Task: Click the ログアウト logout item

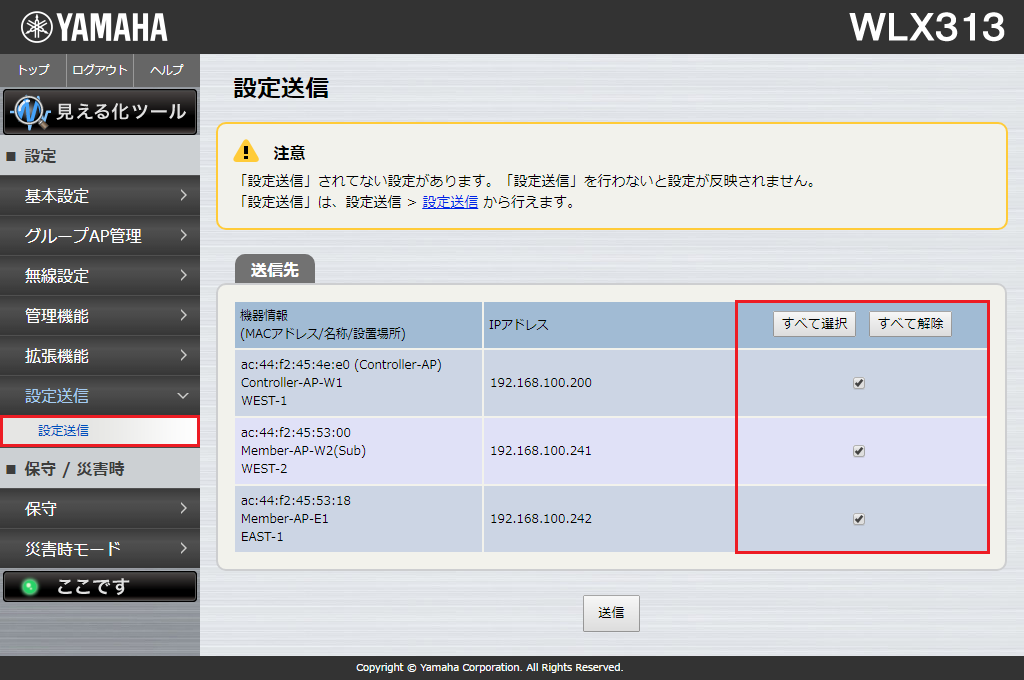Action: [99, 70]
